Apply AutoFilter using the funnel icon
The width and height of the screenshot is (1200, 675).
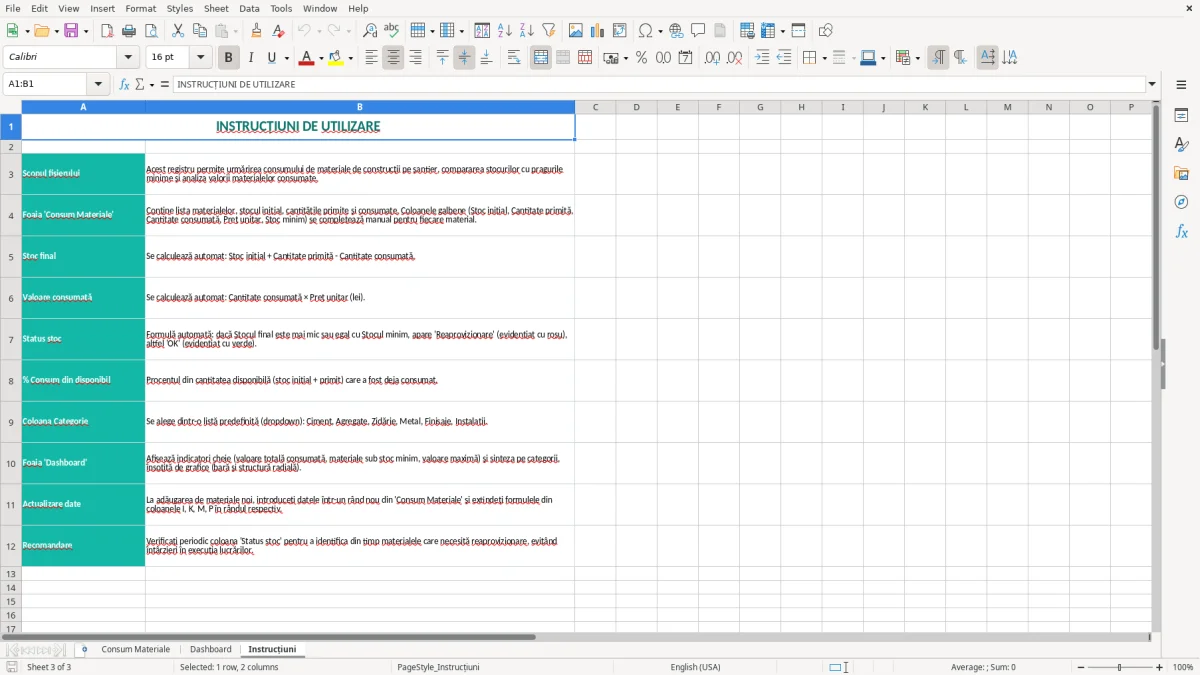(x=548, y=31)
